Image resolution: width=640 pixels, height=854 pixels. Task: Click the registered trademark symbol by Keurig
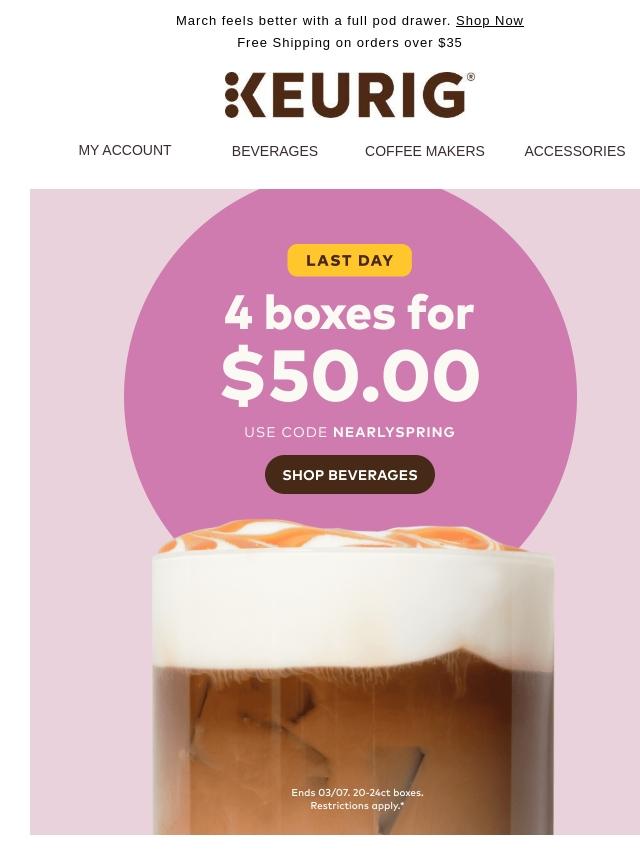point(471,77)
